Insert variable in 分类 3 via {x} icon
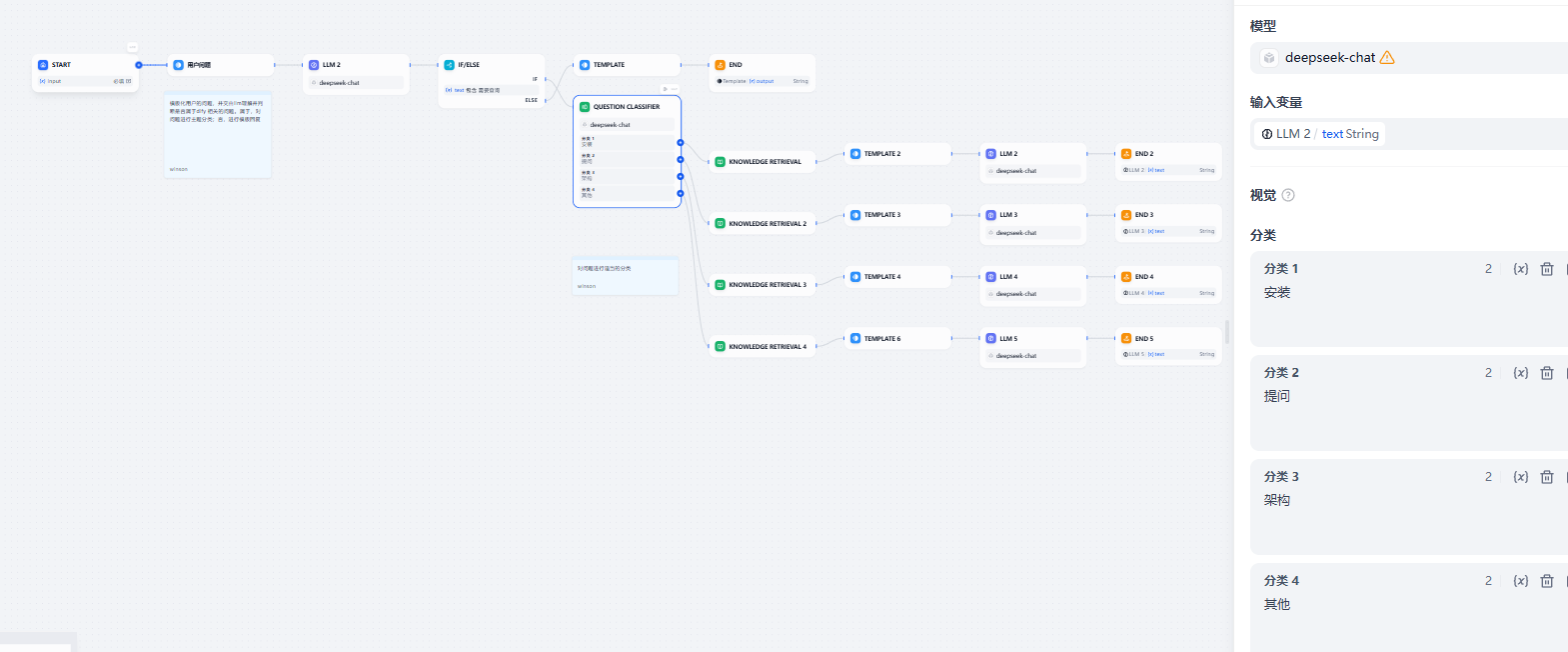This screenshot has height=652, width=1568. point(1521,477)
